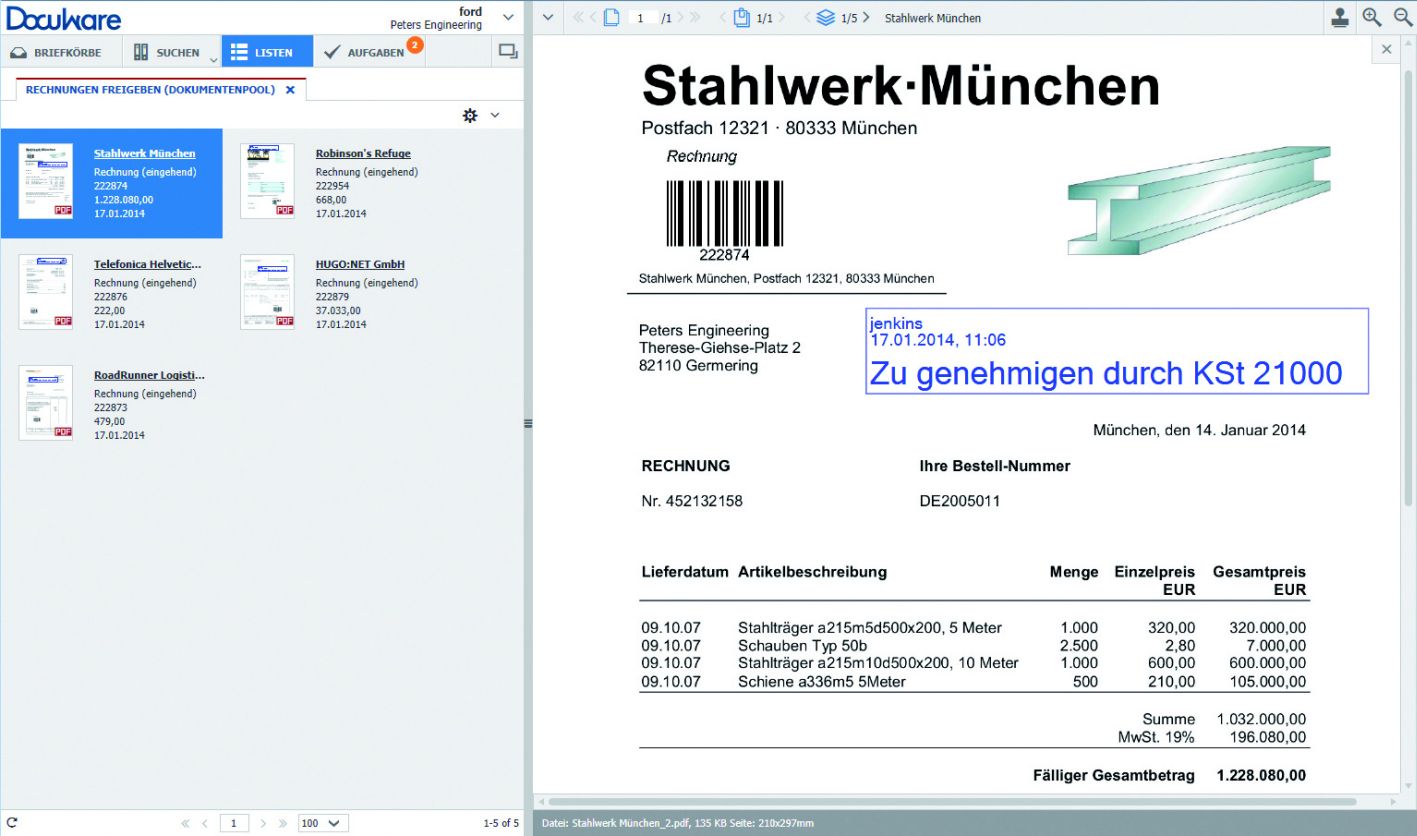Expand the viewer toolbar dropdown arrow
Screen dimensions: 1417x836
(547, 17)
